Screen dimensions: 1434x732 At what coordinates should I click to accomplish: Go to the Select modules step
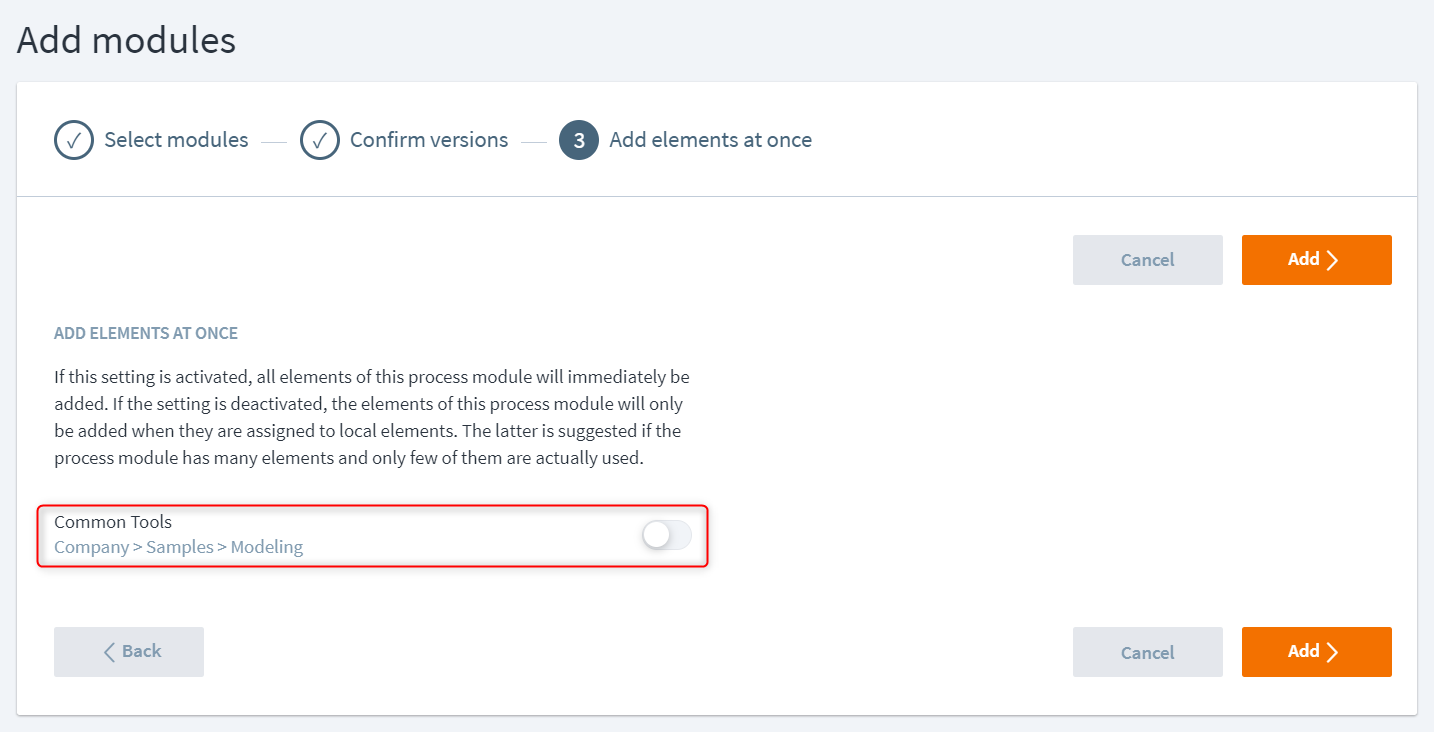(176, 140)
